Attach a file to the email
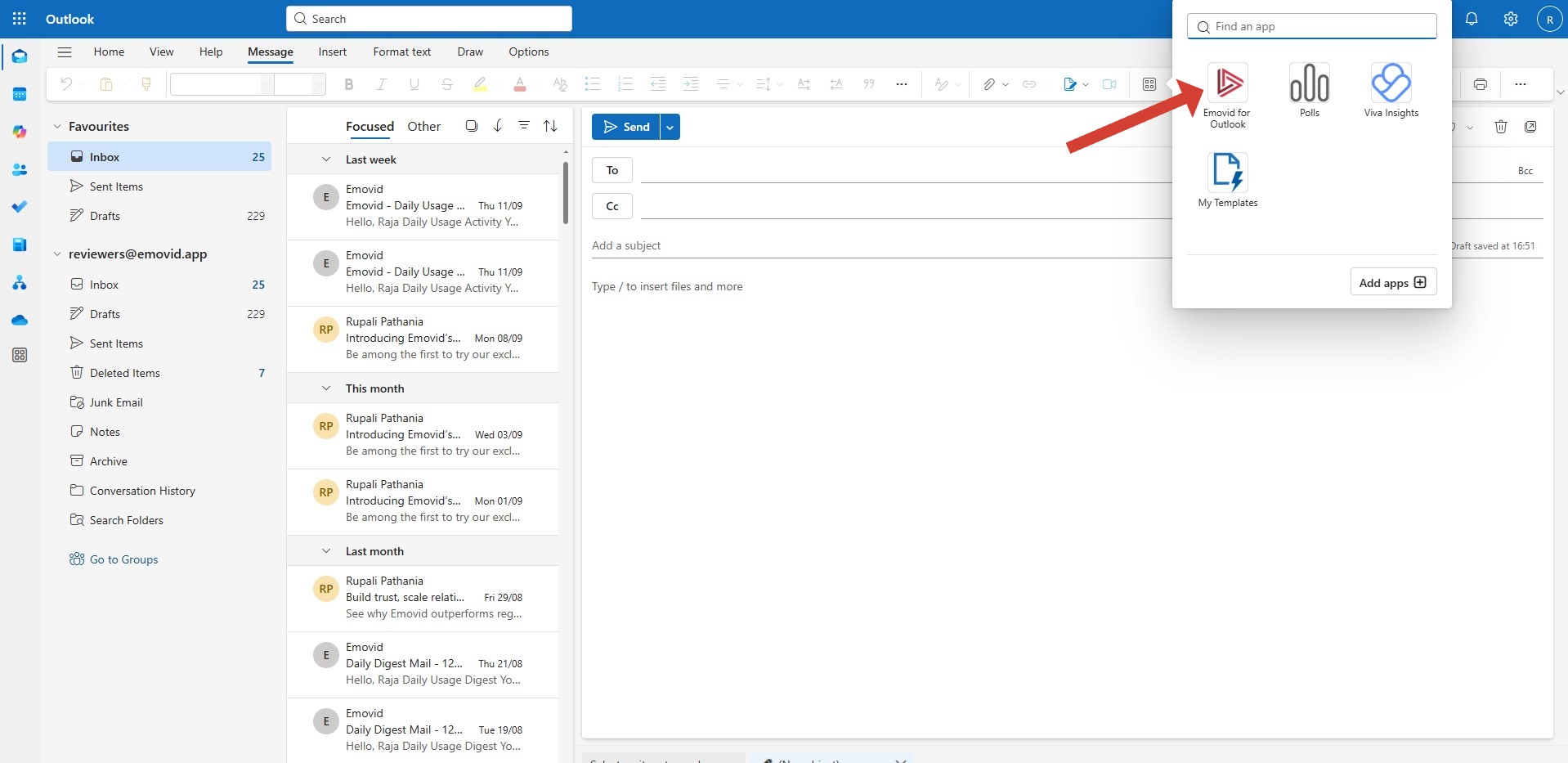Image resolution: width=1568 pixels, height=763 pixels. (x=989, y=83)
